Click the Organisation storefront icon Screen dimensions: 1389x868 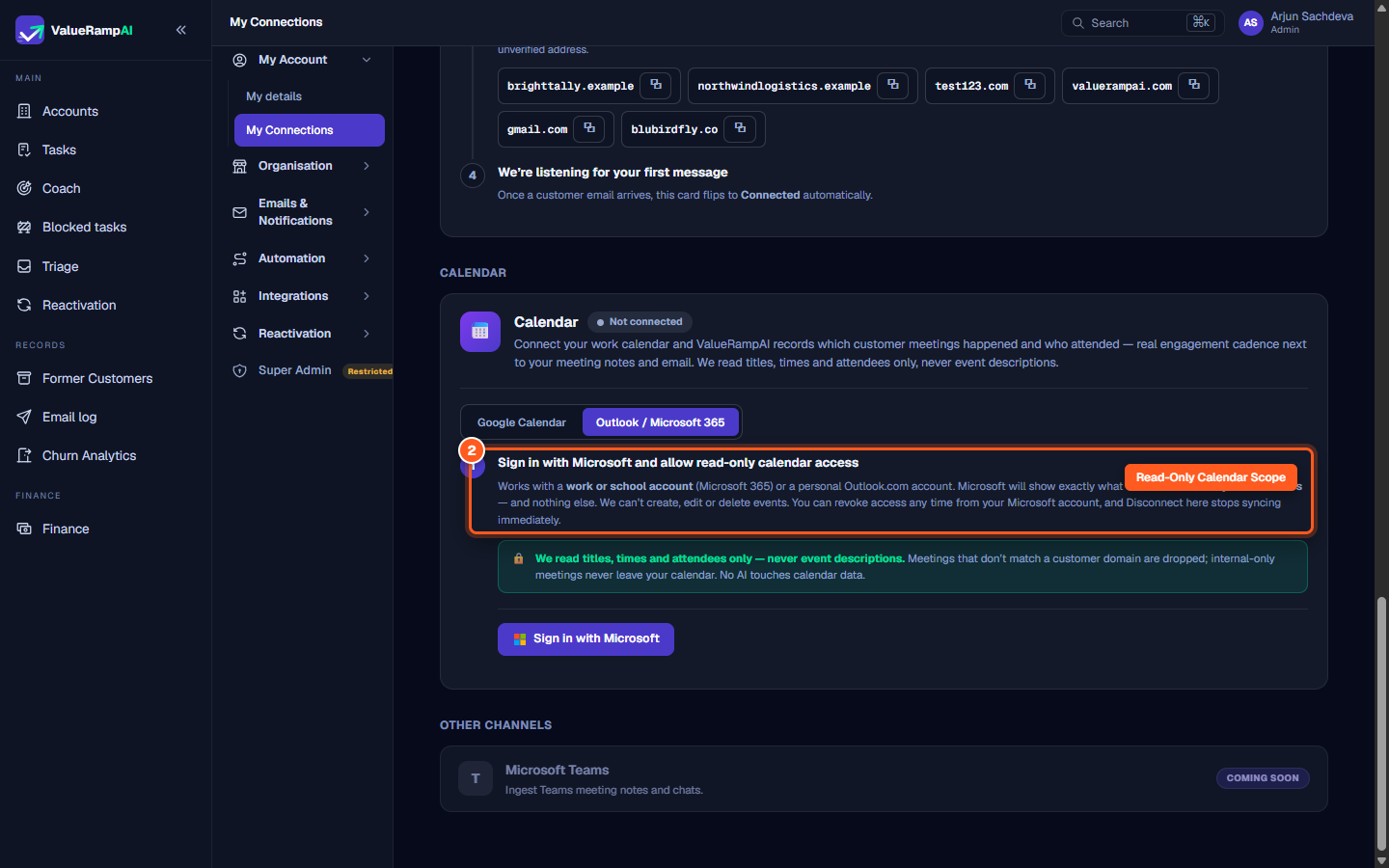pyautogui.click(x=239, y=166)
